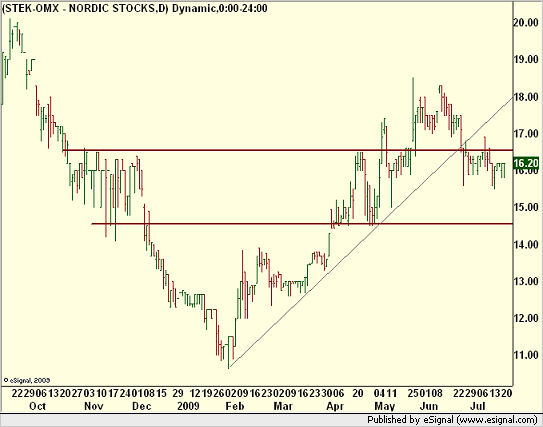Click the Feb month label on time axis
The height and width of the screenshot is (427, 543).
coord(235,406)
